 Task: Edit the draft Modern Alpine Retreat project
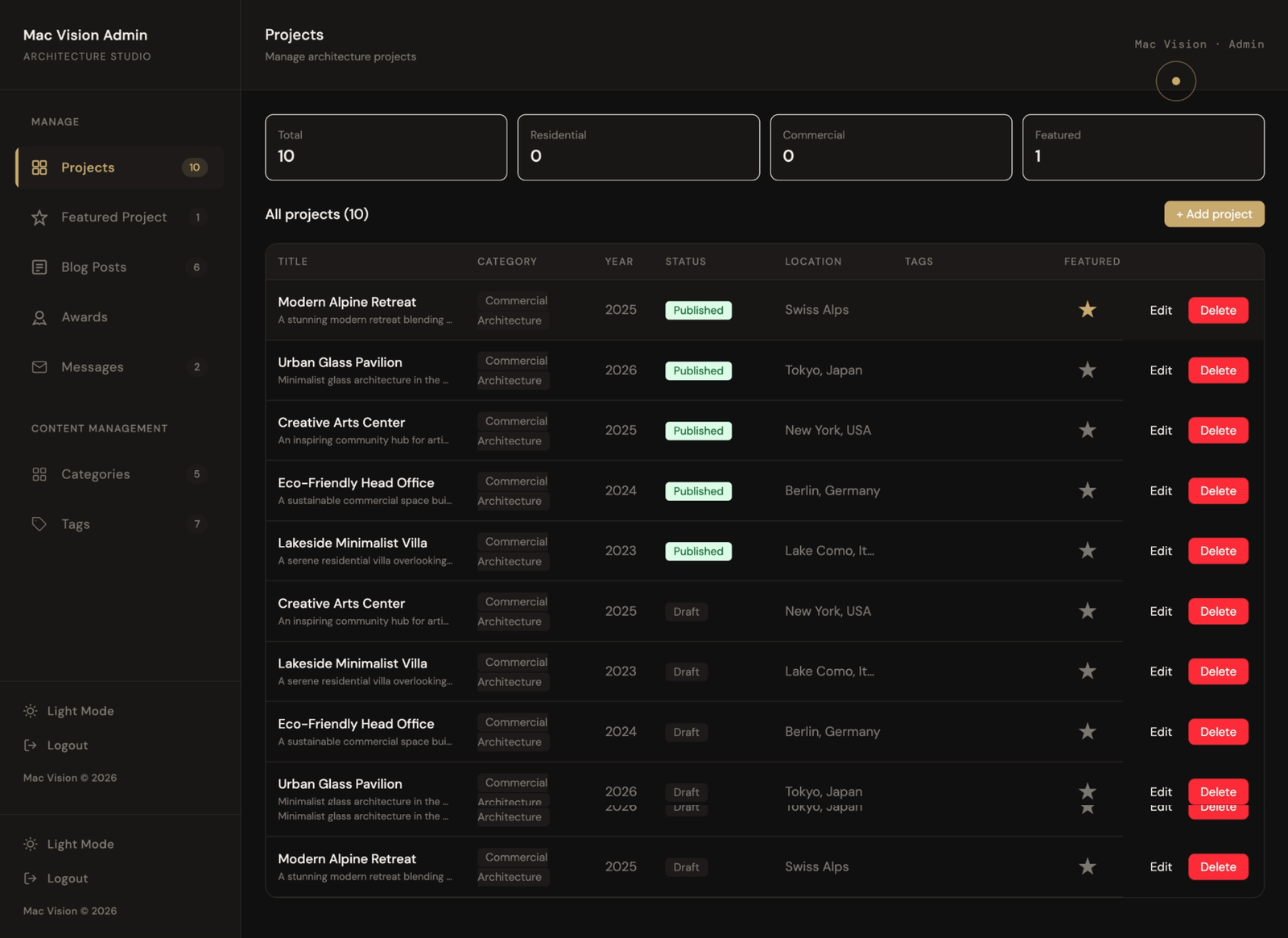point(1161,867)
